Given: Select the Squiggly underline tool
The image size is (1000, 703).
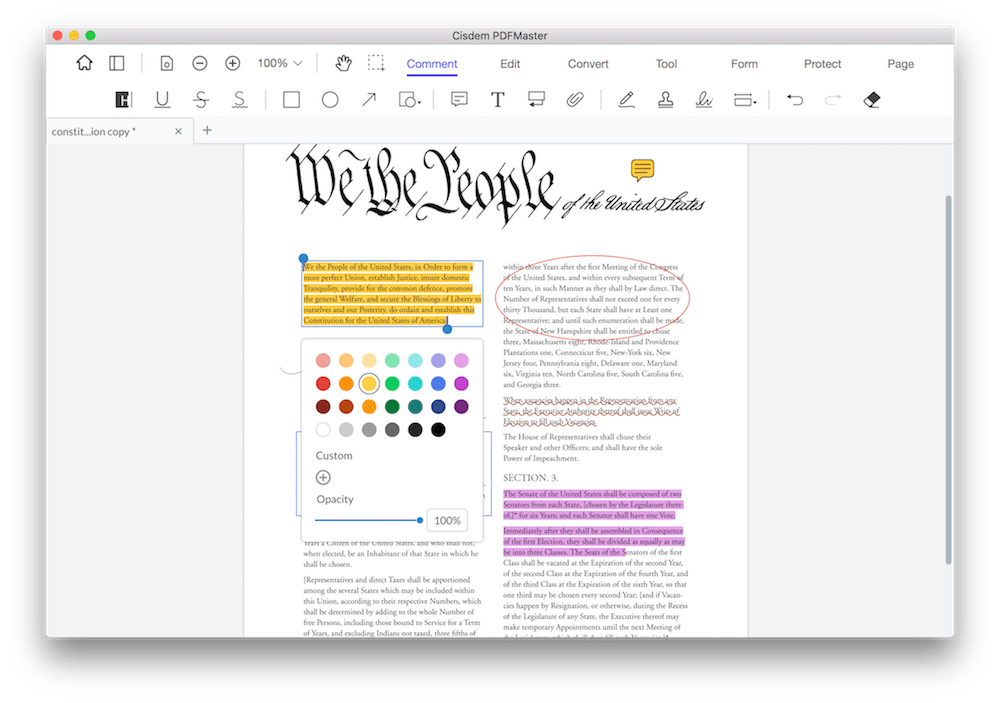Looking at the screenshot, I should pyautogui.click(x=240, y=100).
